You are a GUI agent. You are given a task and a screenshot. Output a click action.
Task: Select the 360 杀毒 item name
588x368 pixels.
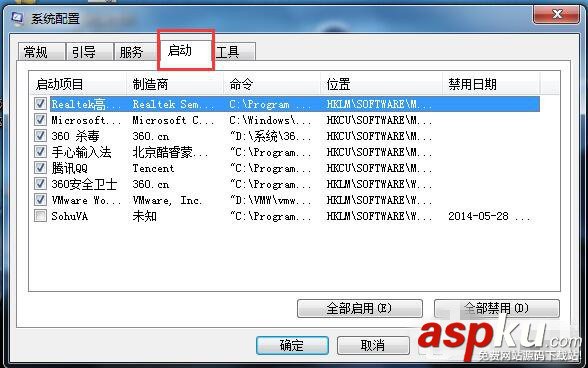coord(75,136)
